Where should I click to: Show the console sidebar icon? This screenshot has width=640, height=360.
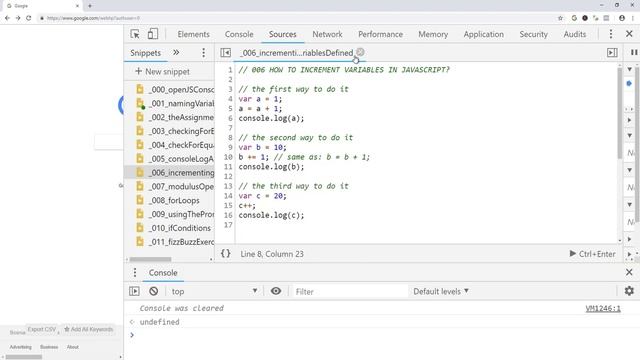click(134, 291)
